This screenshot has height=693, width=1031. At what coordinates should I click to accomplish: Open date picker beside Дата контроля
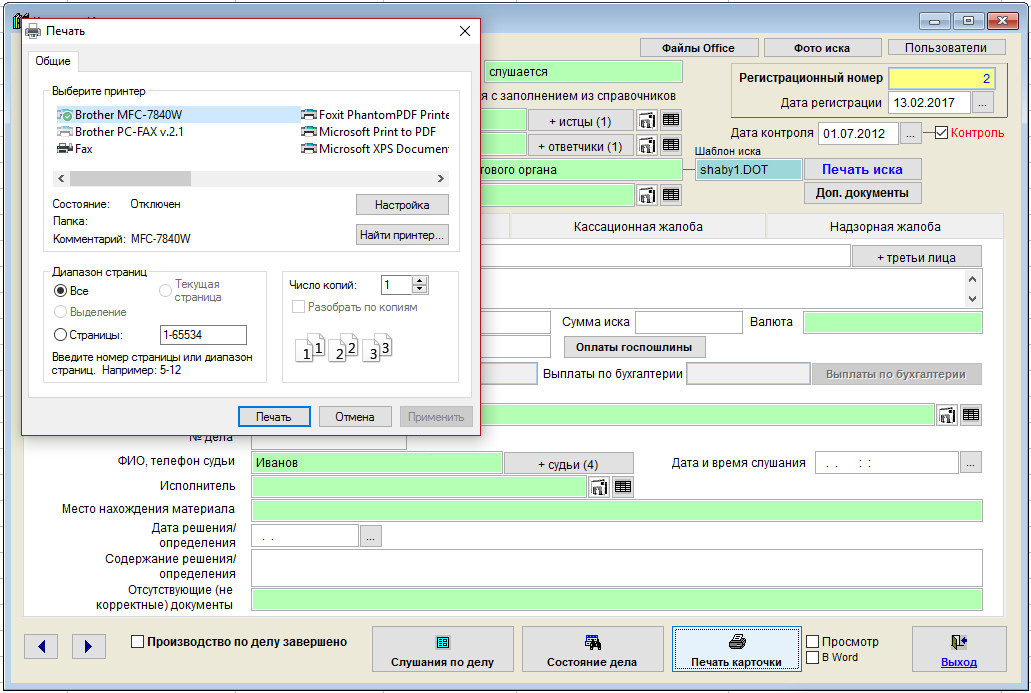click(x=911, y=133)
